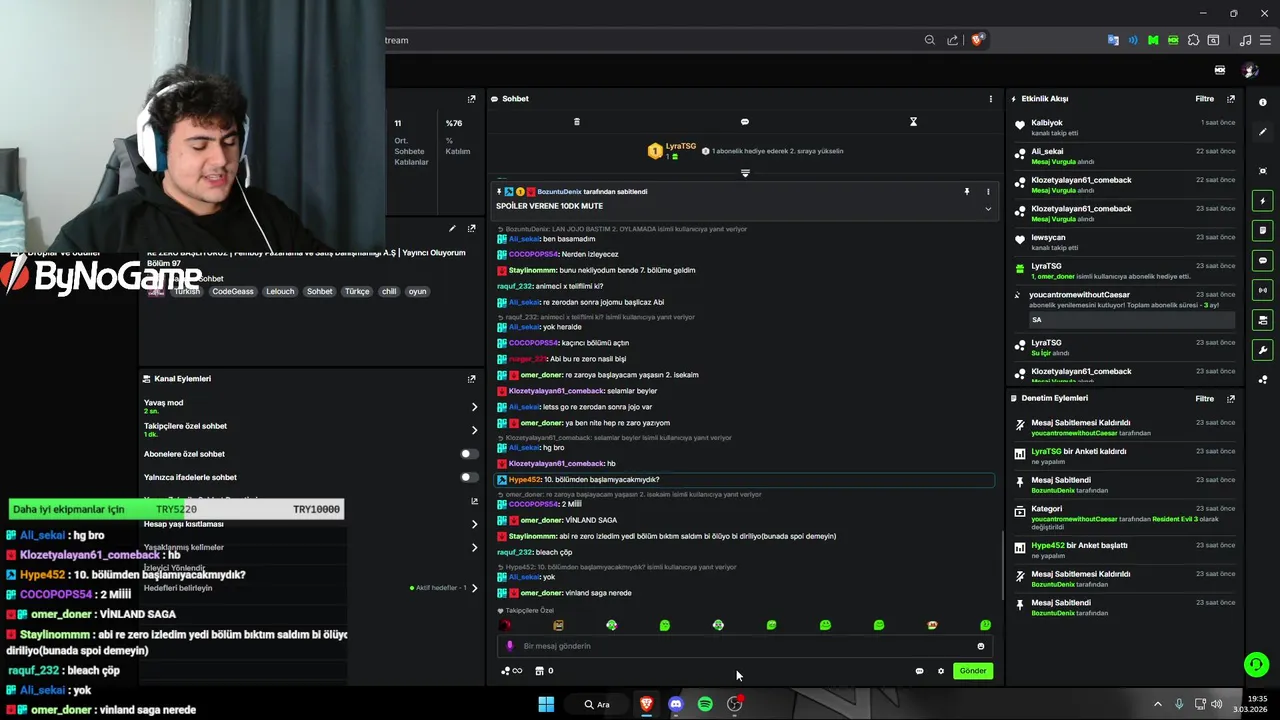Edit stream info with pencil icon
Image resolution: width=1280 pixels, height=720 pixels.
coord(452,229)
